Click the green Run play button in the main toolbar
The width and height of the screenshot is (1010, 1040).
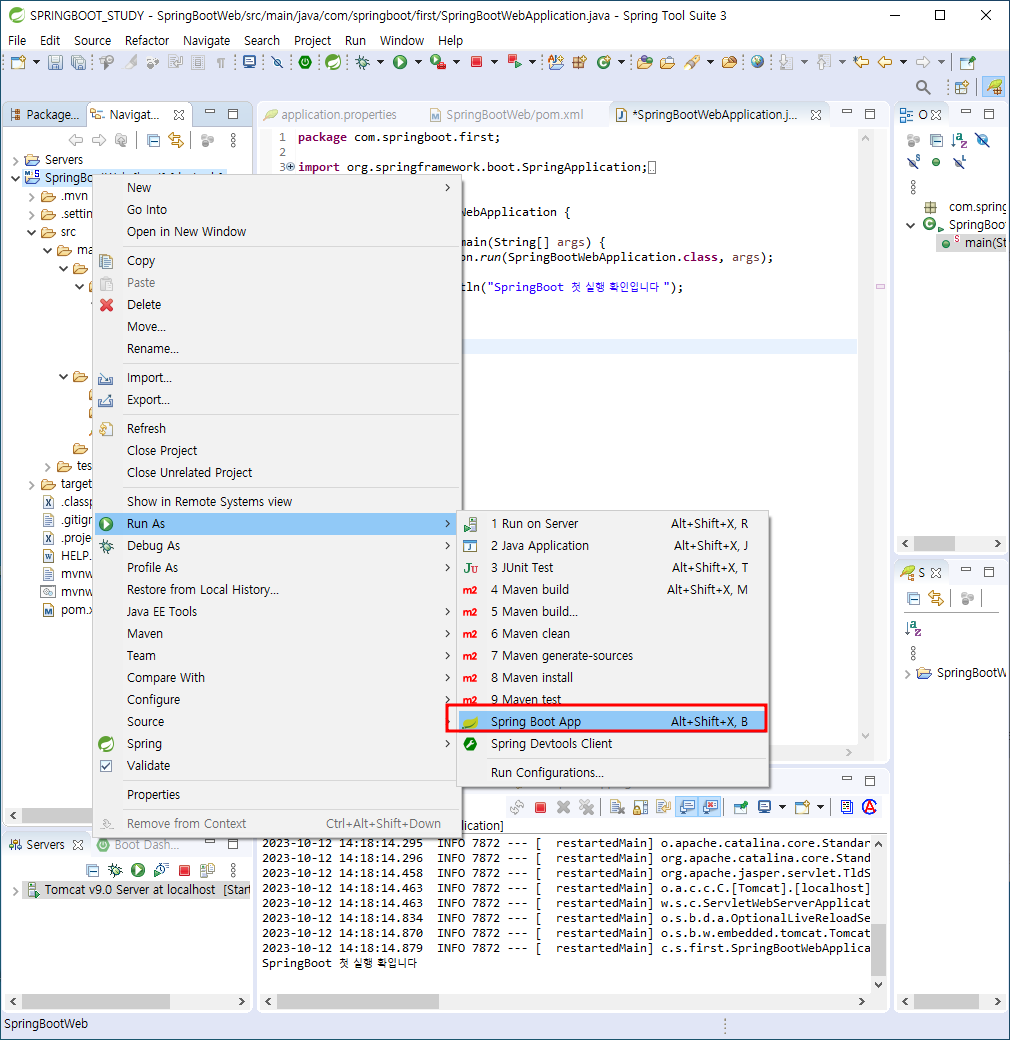click(x=400, y=62)
